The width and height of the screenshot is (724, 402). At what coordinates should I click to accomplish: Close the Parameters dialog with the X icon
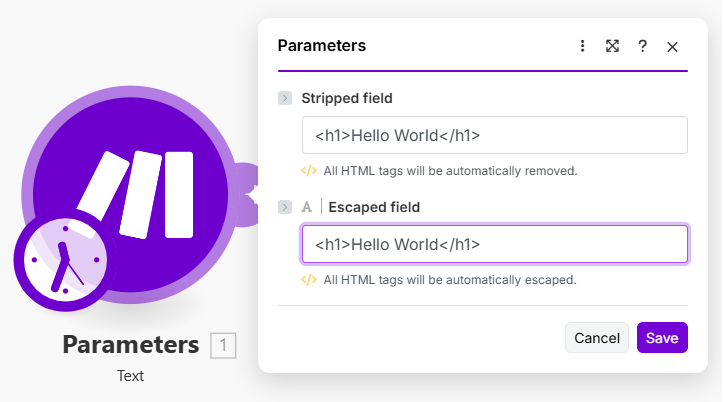(673, 46)
